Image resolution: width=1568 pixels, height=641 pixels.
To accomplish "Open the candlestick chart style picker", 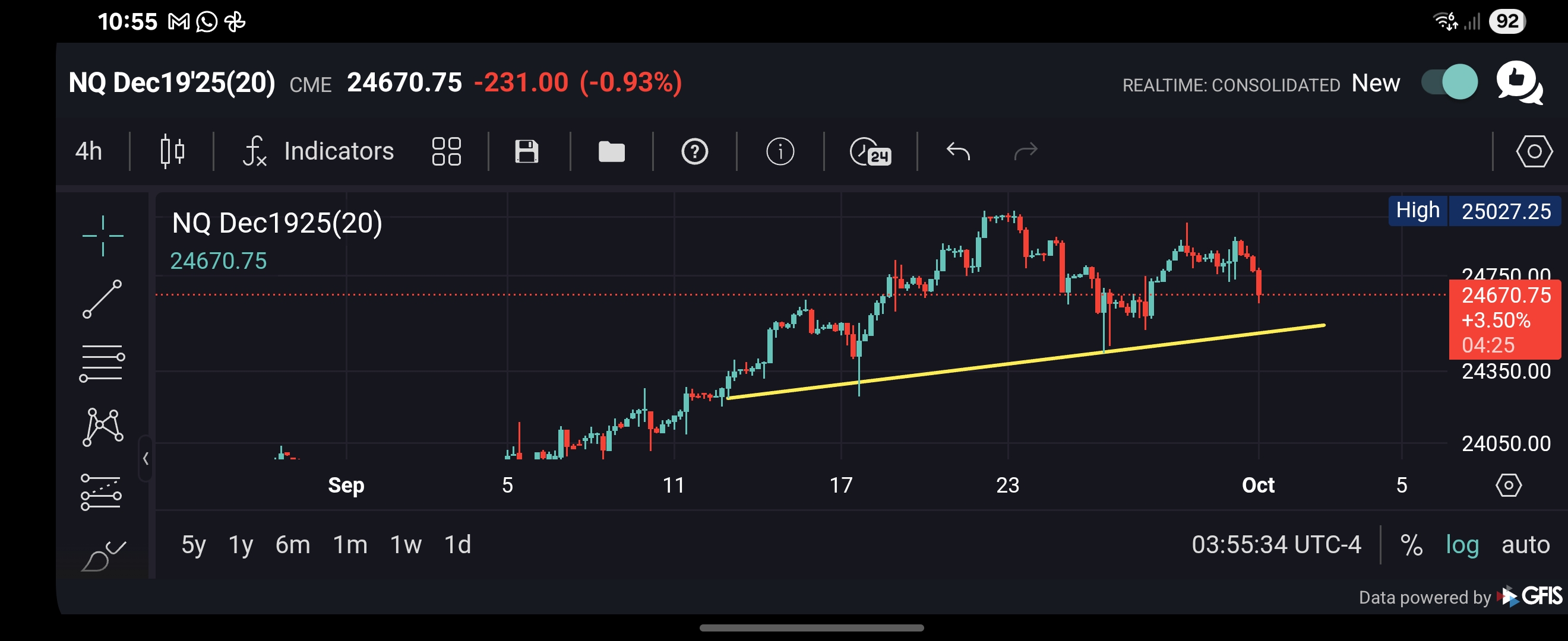I will (172, 151).
